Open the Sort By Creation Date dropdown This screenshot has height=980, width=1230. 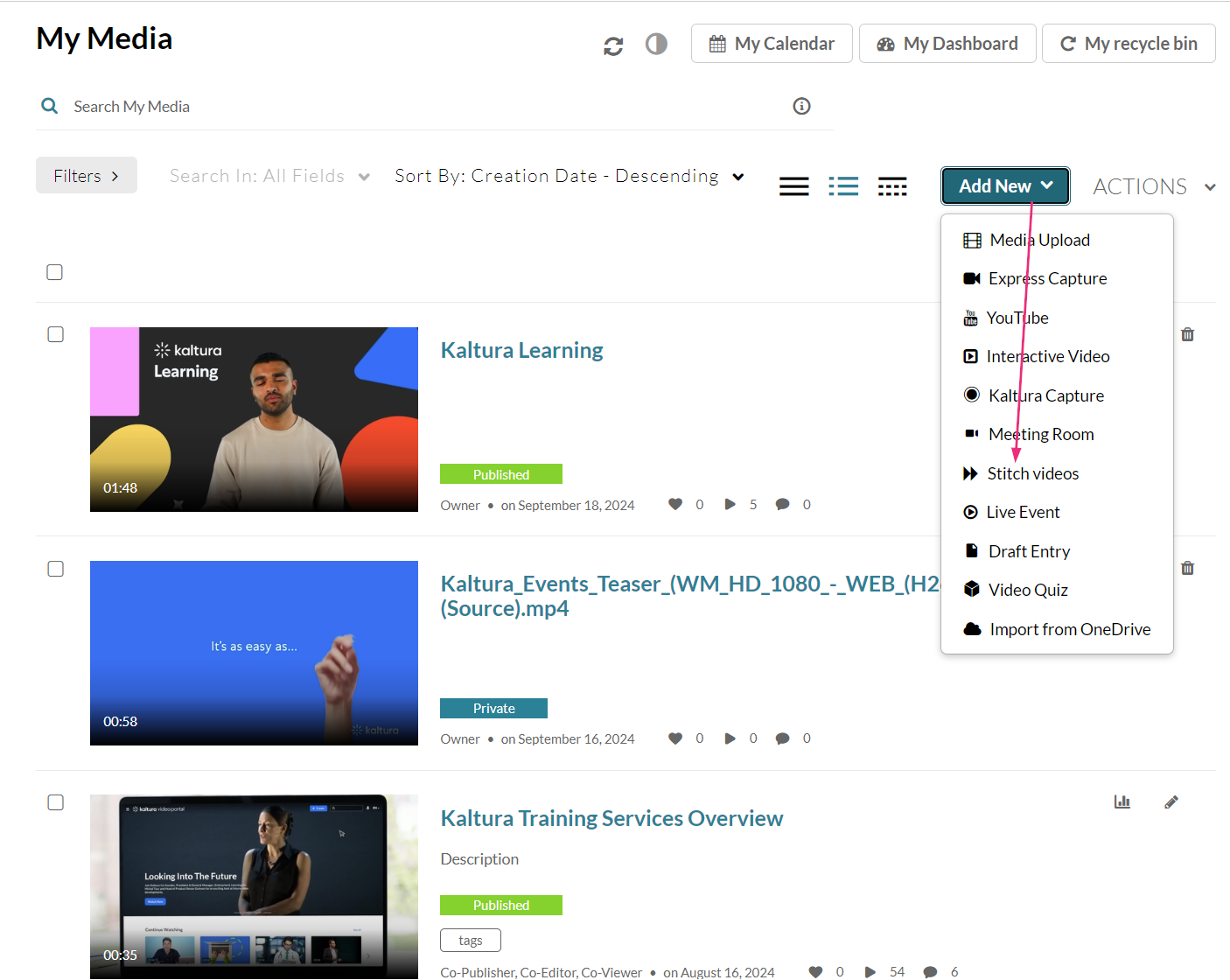click(x=569, y=176)
